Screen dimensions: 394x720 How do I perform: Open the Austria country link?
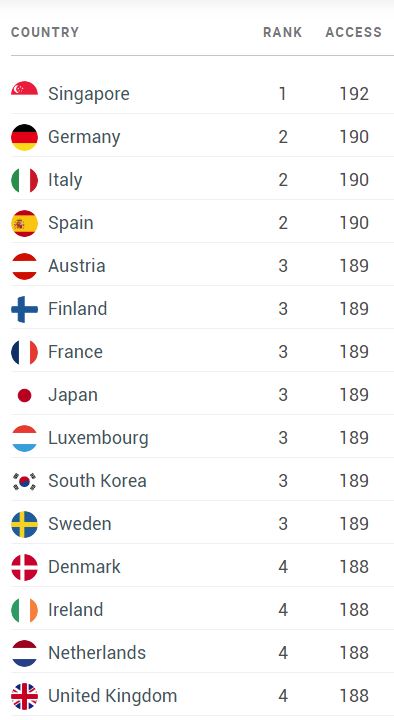pos(77,266)
